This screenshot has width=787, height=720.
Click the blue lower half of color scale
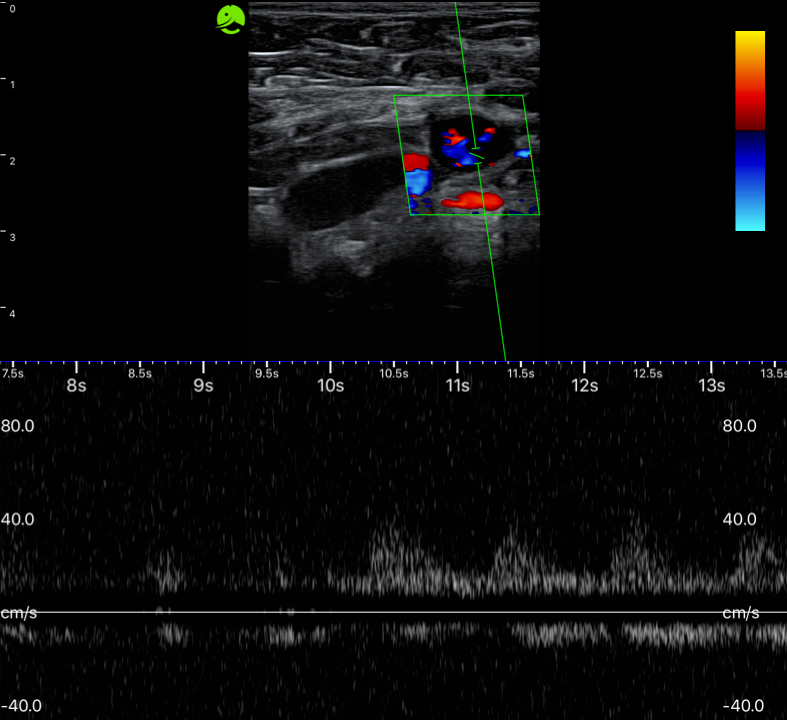(x=750, y=182)
